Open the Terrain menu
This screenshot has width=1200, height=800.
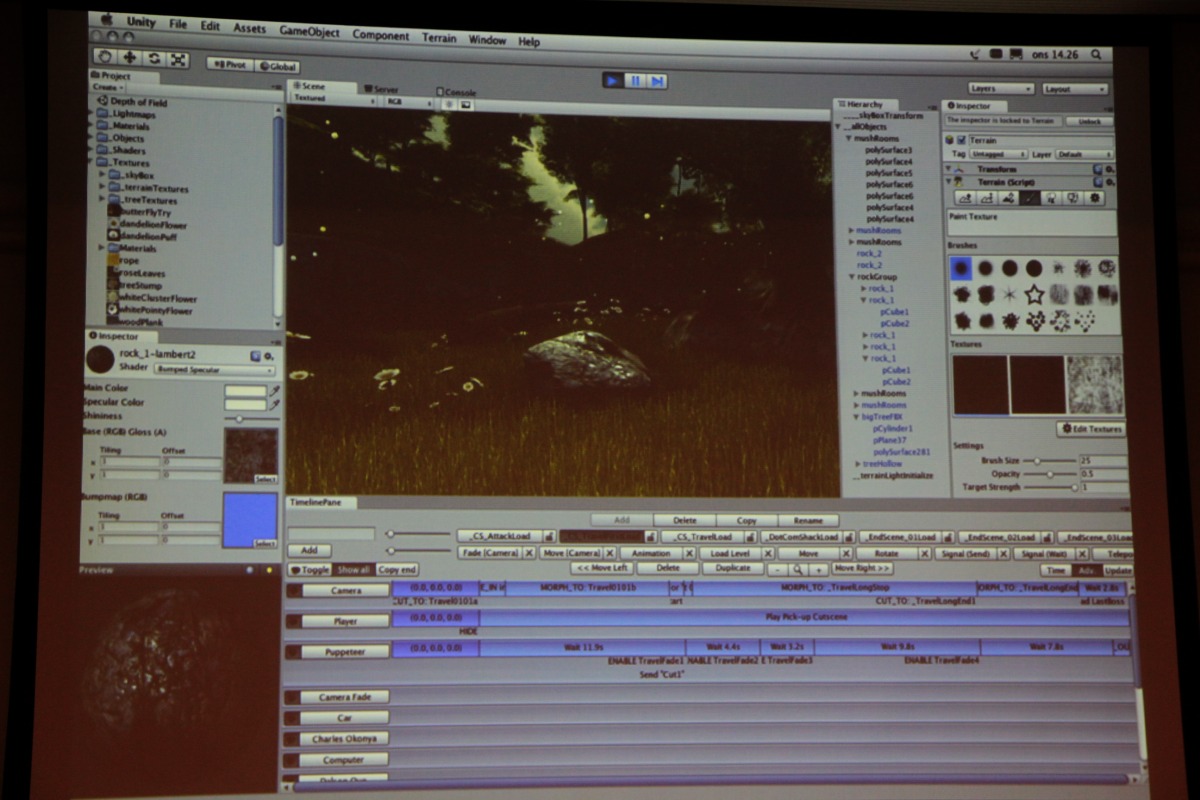438,38
